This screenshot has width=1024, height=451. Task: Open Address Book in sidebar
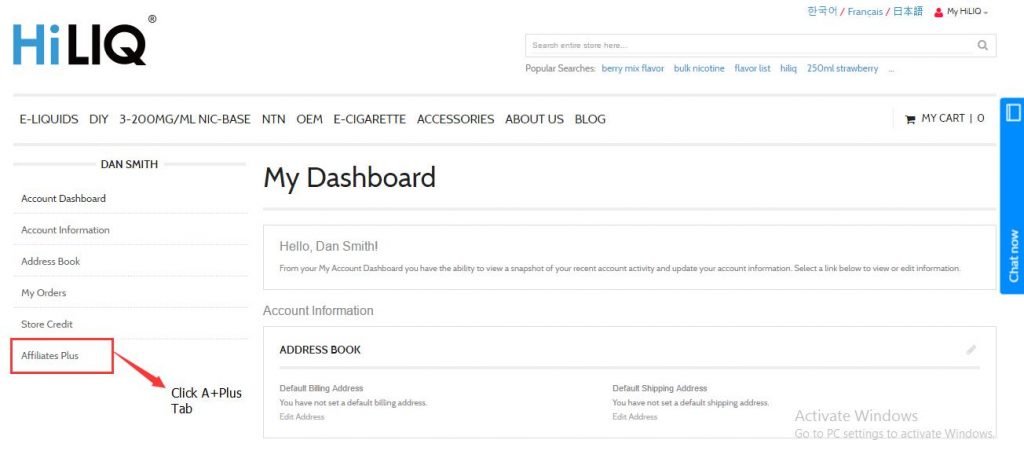coord(50,261)
